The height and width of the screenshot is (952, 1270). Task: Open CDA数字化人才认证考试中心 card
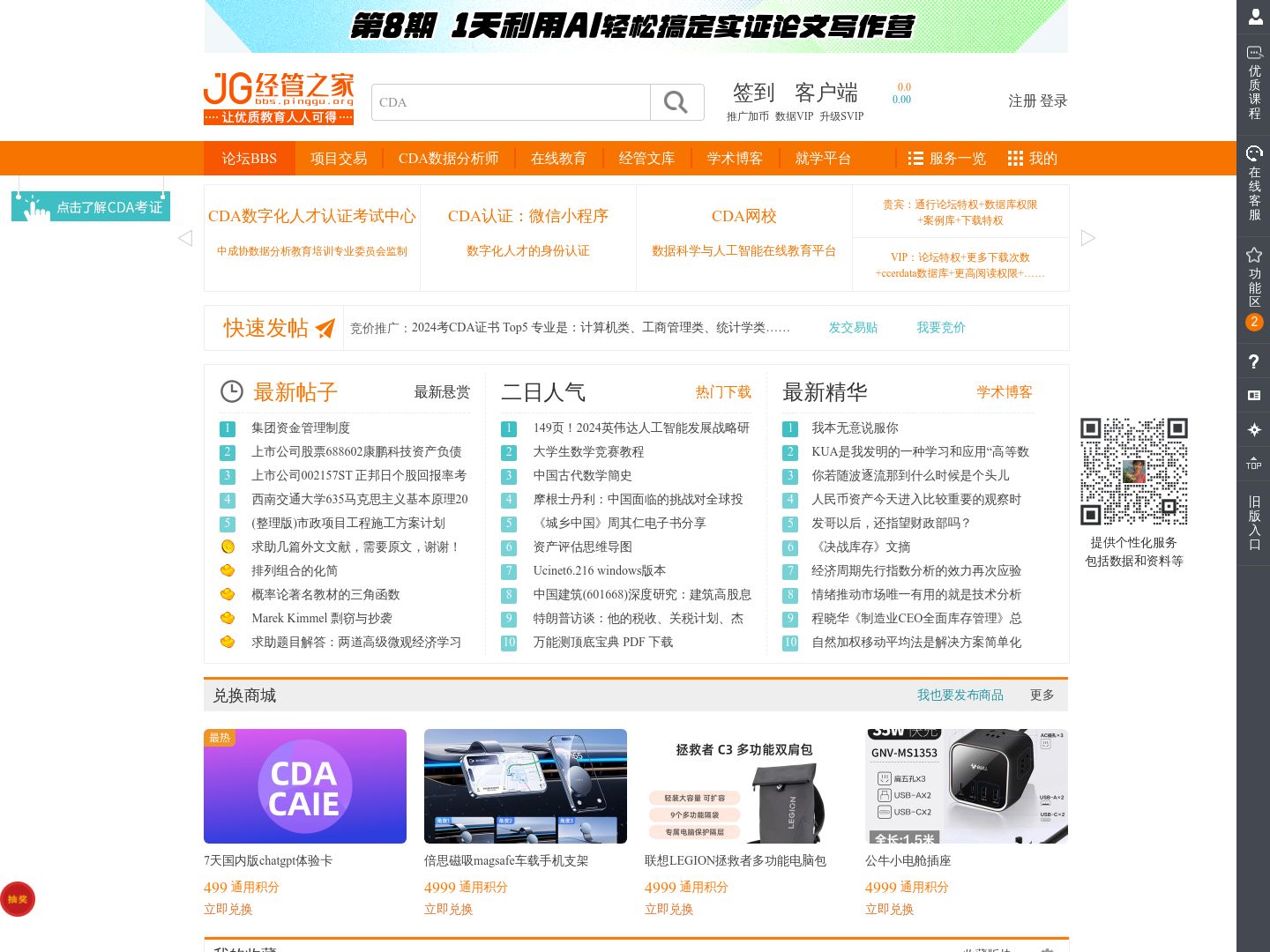pyautogui.click(x=312, y=236)
